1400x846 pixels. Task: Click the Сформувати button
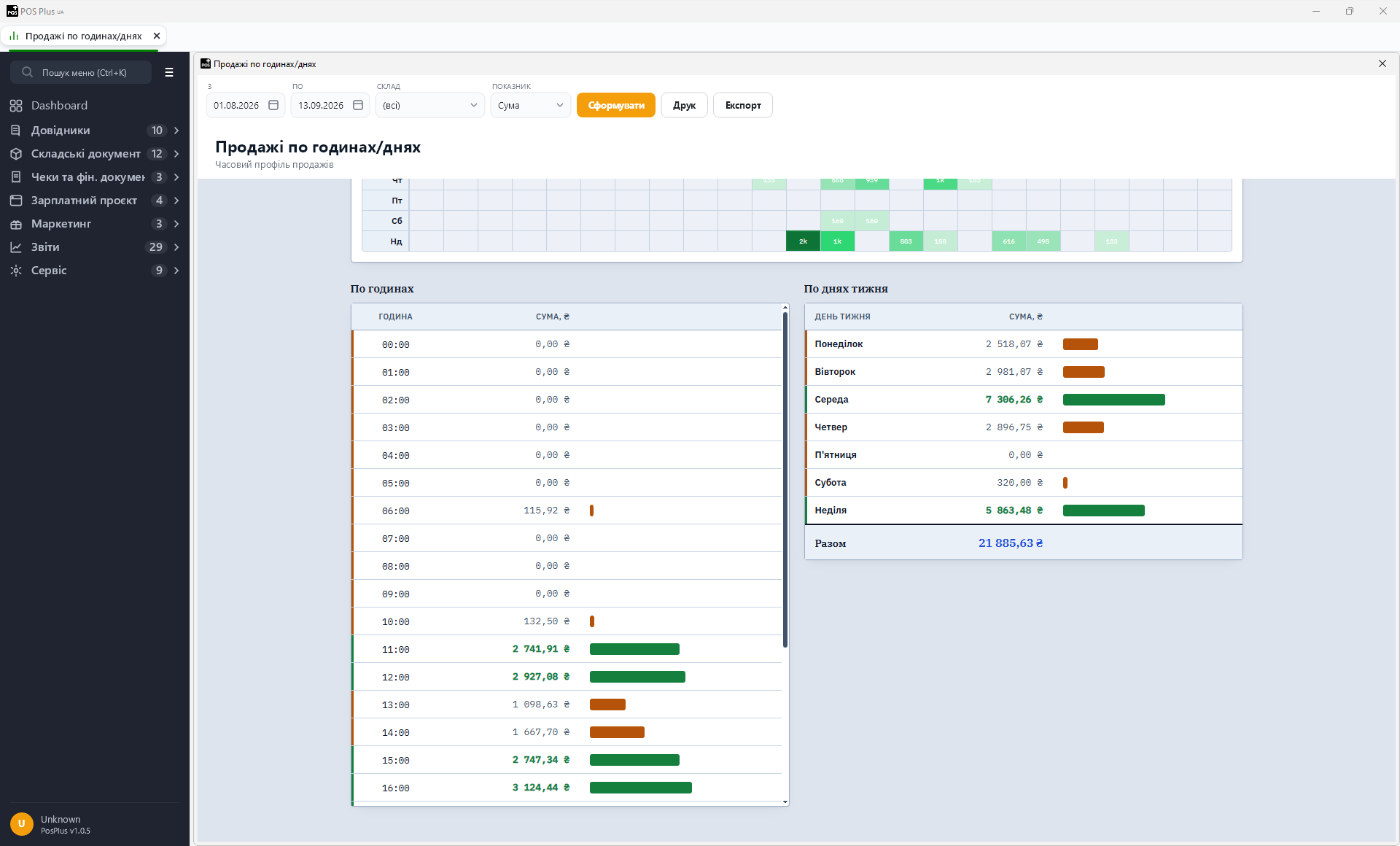(x=616, y=105)
